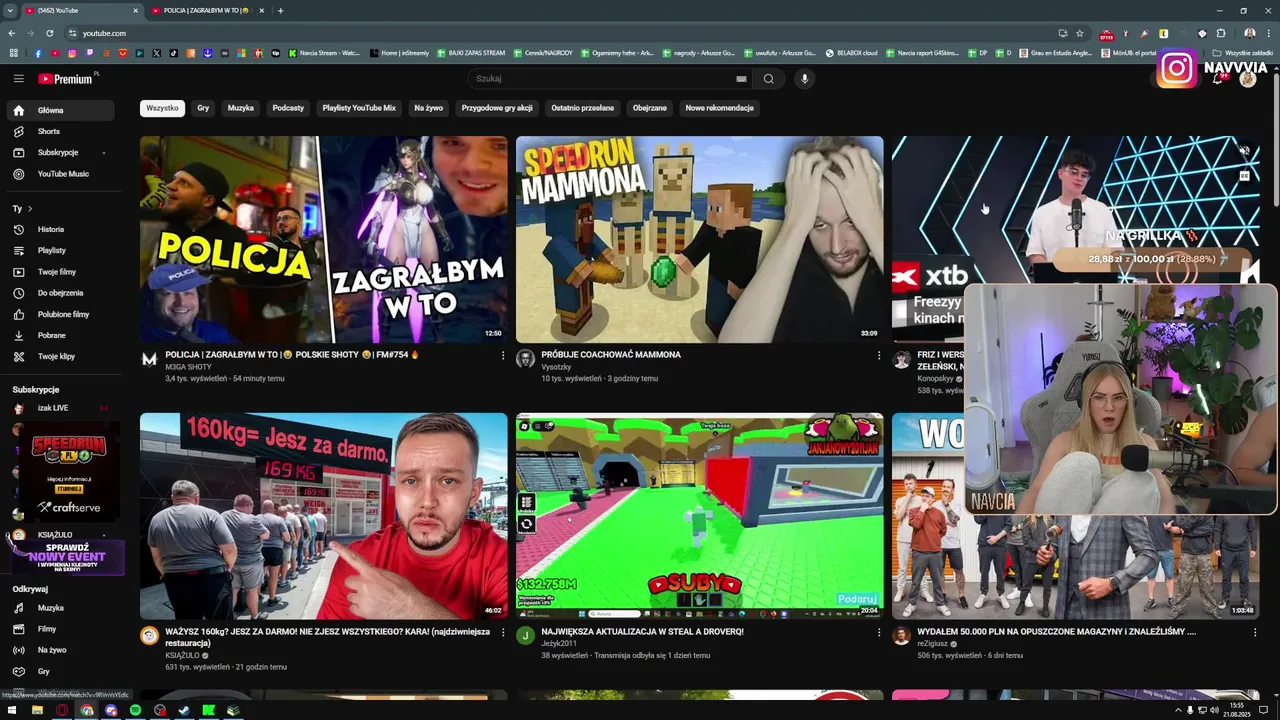Open the browser tab search dropdown

(10, 10)
